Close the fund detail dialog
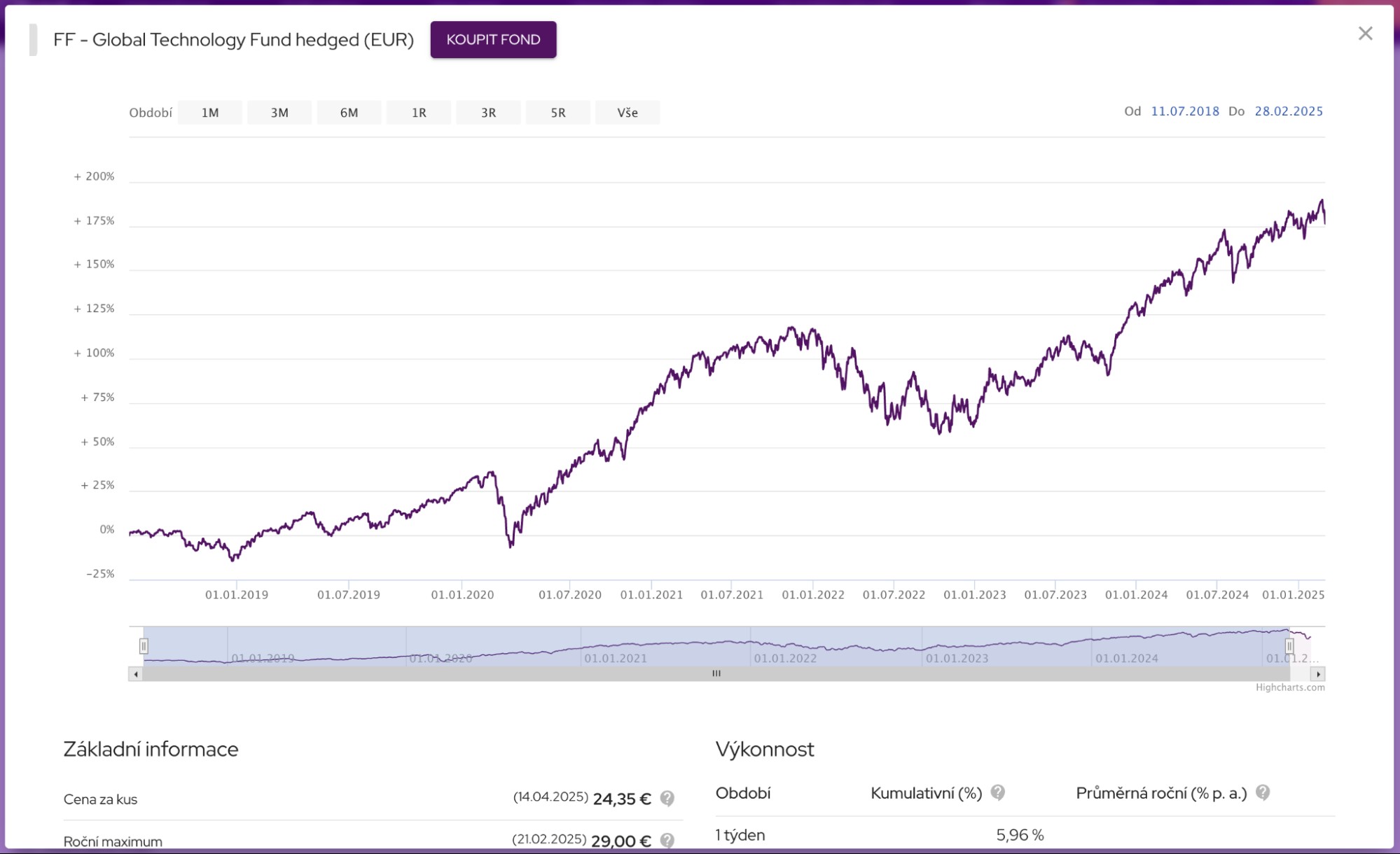The width and height of the screenshot is (1400, 854). (1364, 32)
